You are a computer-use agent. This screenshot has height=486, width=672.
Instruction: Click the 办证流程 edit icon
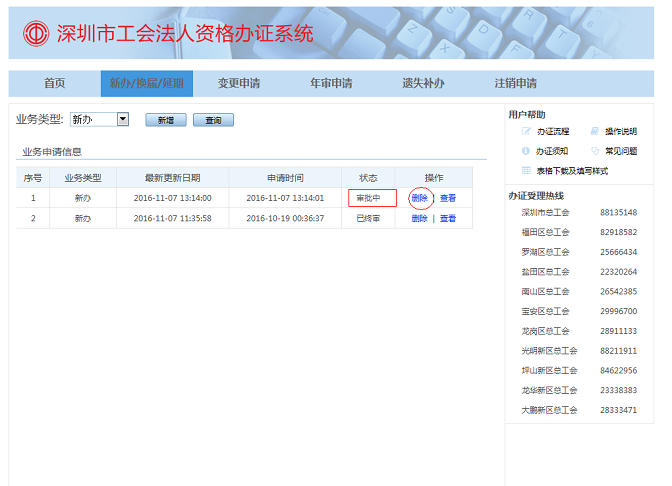coord(526,131)
